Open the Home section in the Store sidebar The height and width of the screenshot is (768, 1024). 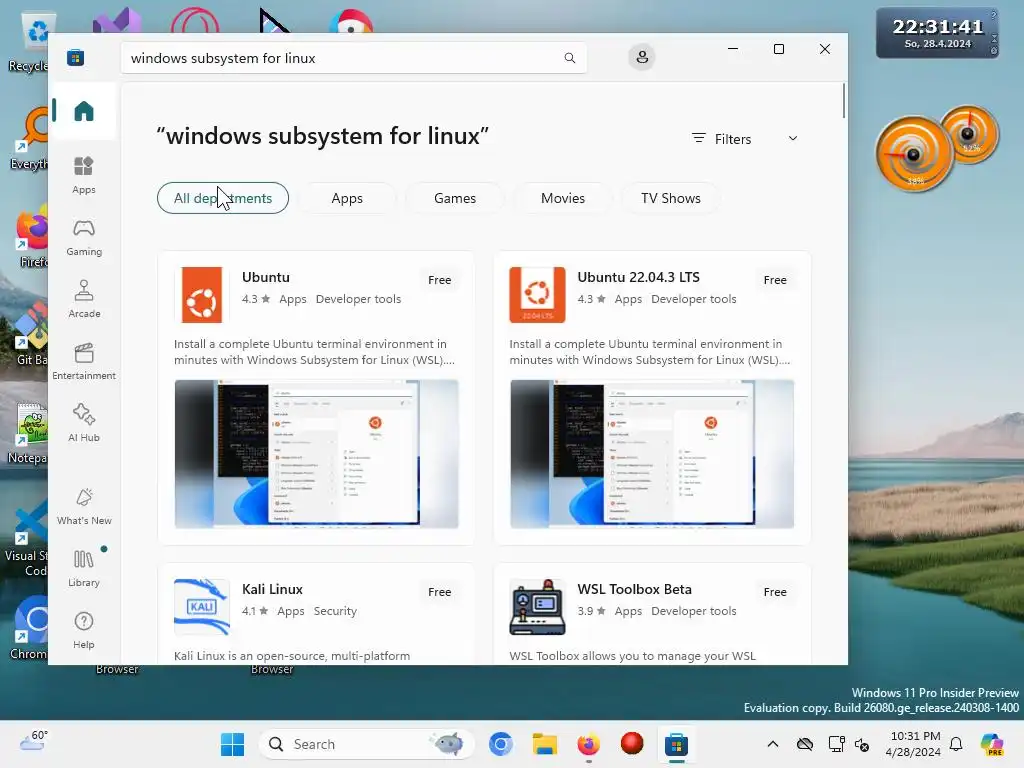tap(84, 111)
